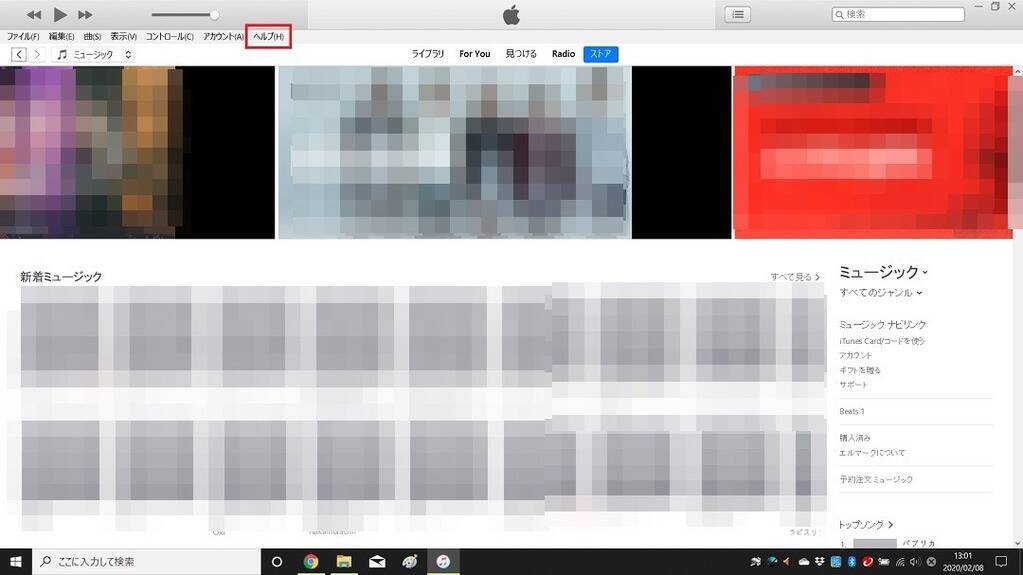Open the Up Next list icon
This screenshot has width=1023, height=575.
coord(738,14)
